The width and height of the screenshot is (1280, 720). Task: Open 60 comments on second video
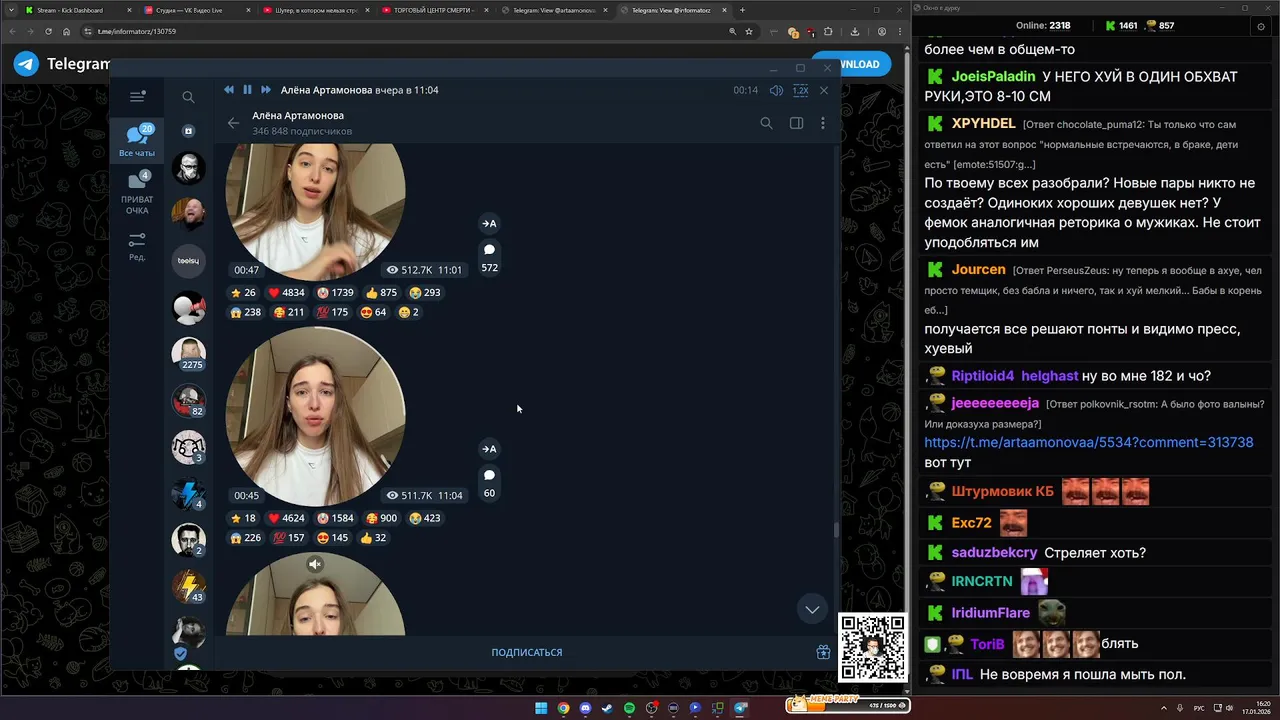[489, 483]
